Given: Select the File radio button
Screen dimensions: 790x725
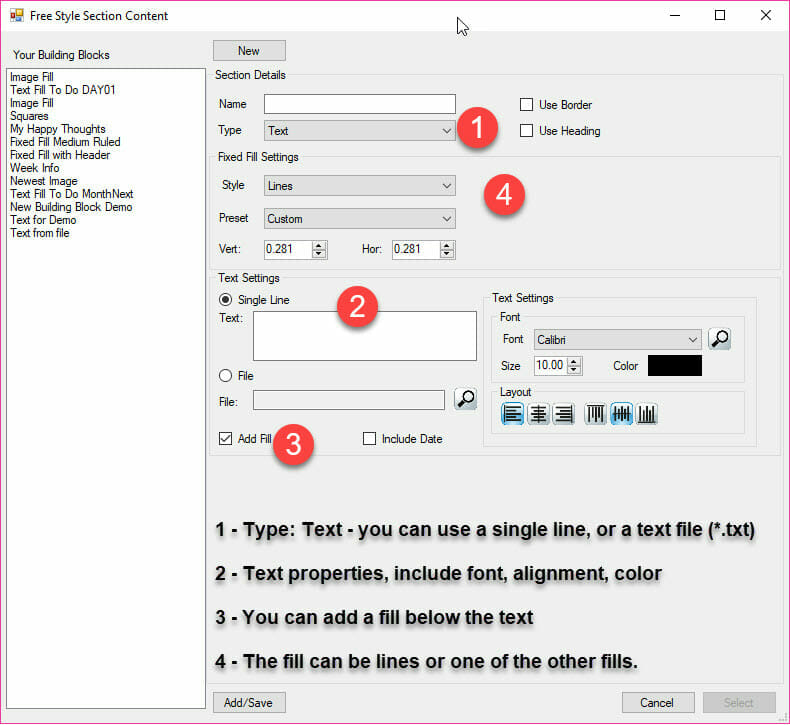Looking at the screenshot, I should click(x=225, y=375).
